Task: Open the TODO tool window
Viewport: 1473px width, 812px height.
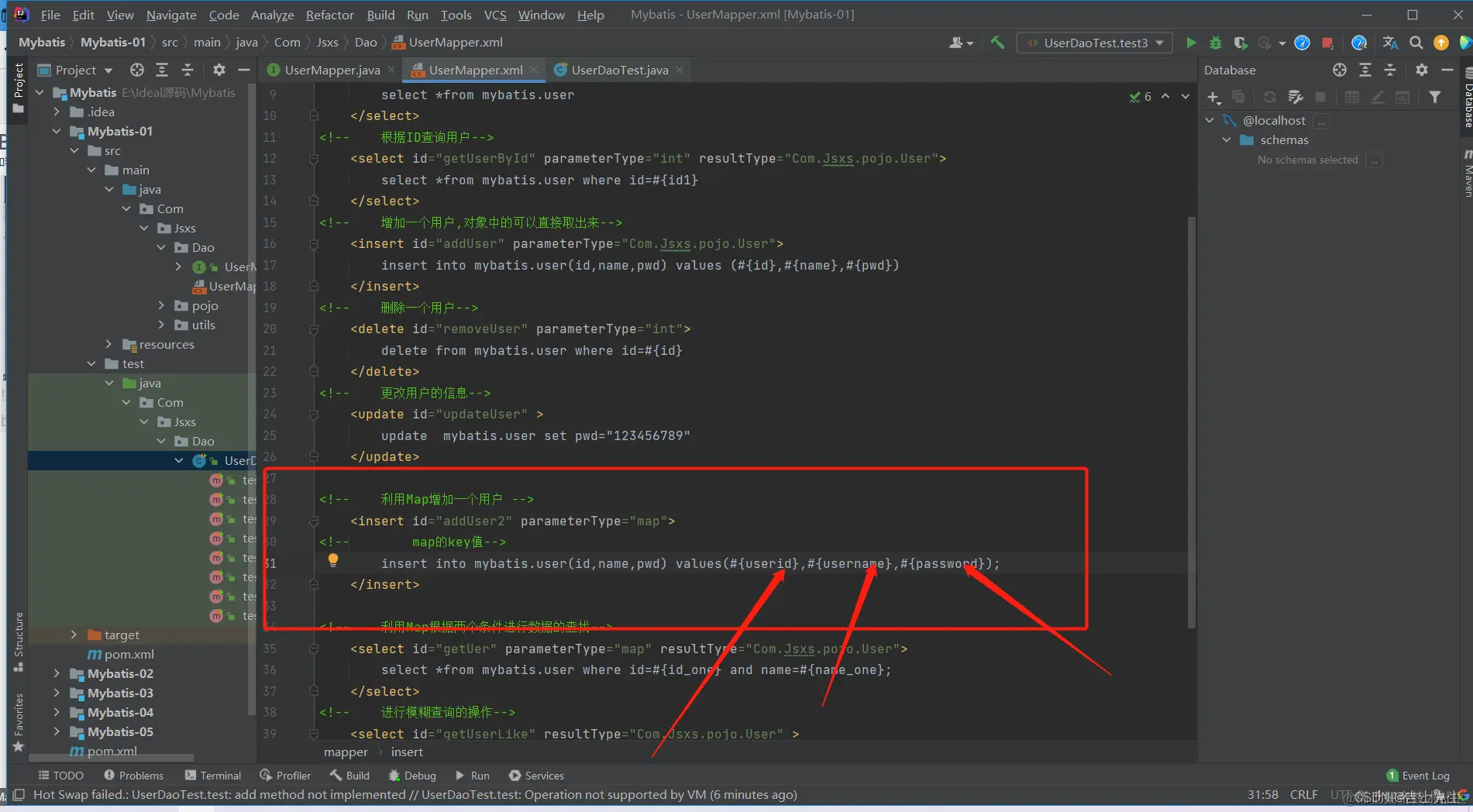Action: (60, 776)
